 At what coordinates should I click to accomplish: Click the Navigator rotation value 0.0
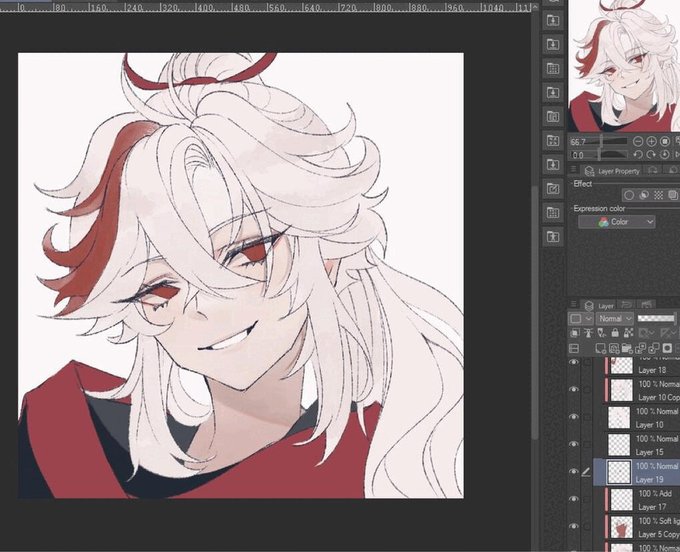point(578,155)
